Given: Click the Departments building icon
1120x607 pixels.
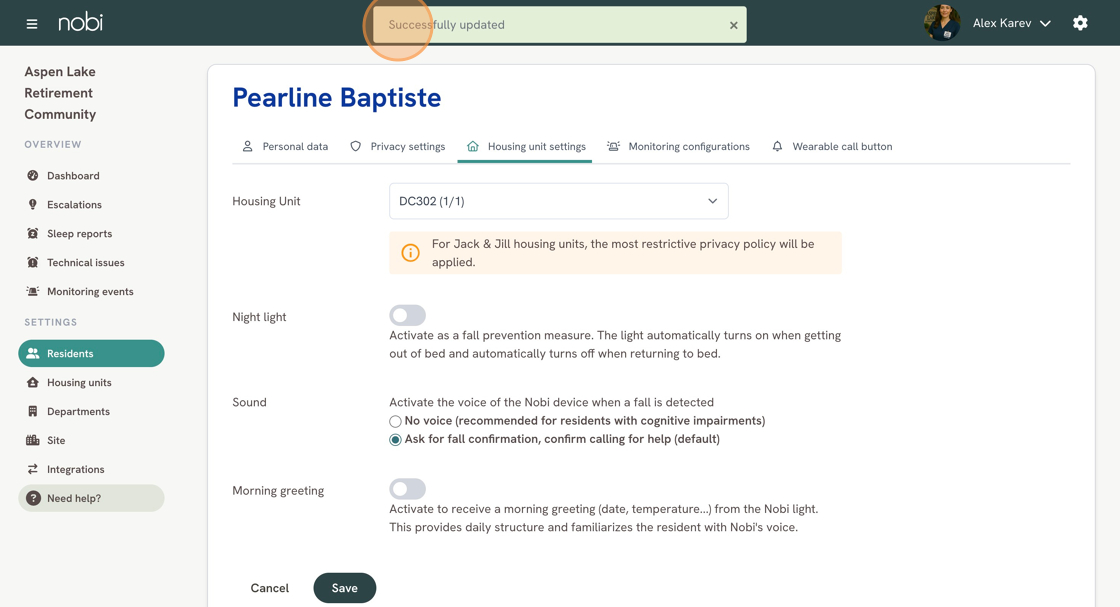Looking at the screenshot, I should point(32,411).
